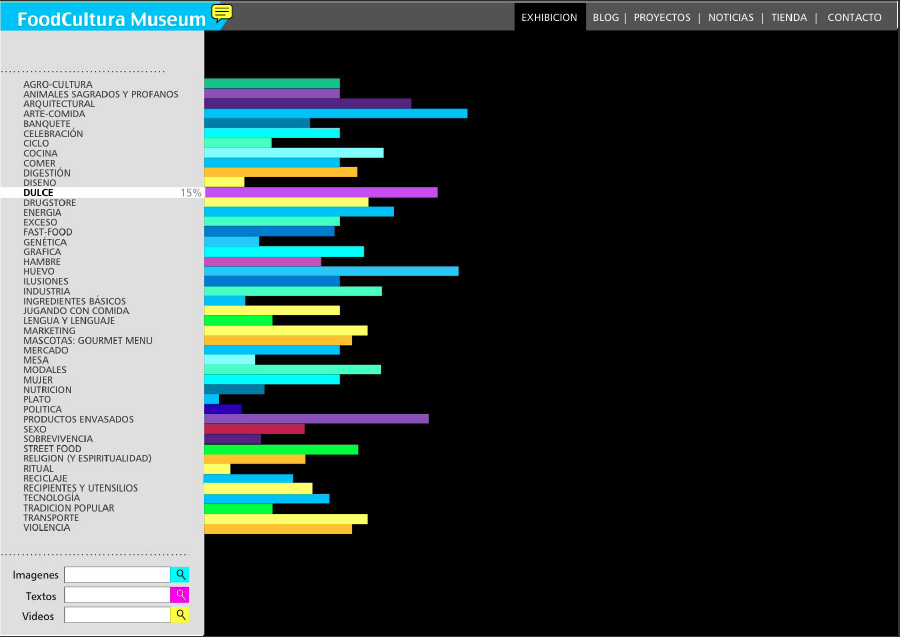Open the TIENDA link
The image size is (900, 637).
[x=788, y=17]
